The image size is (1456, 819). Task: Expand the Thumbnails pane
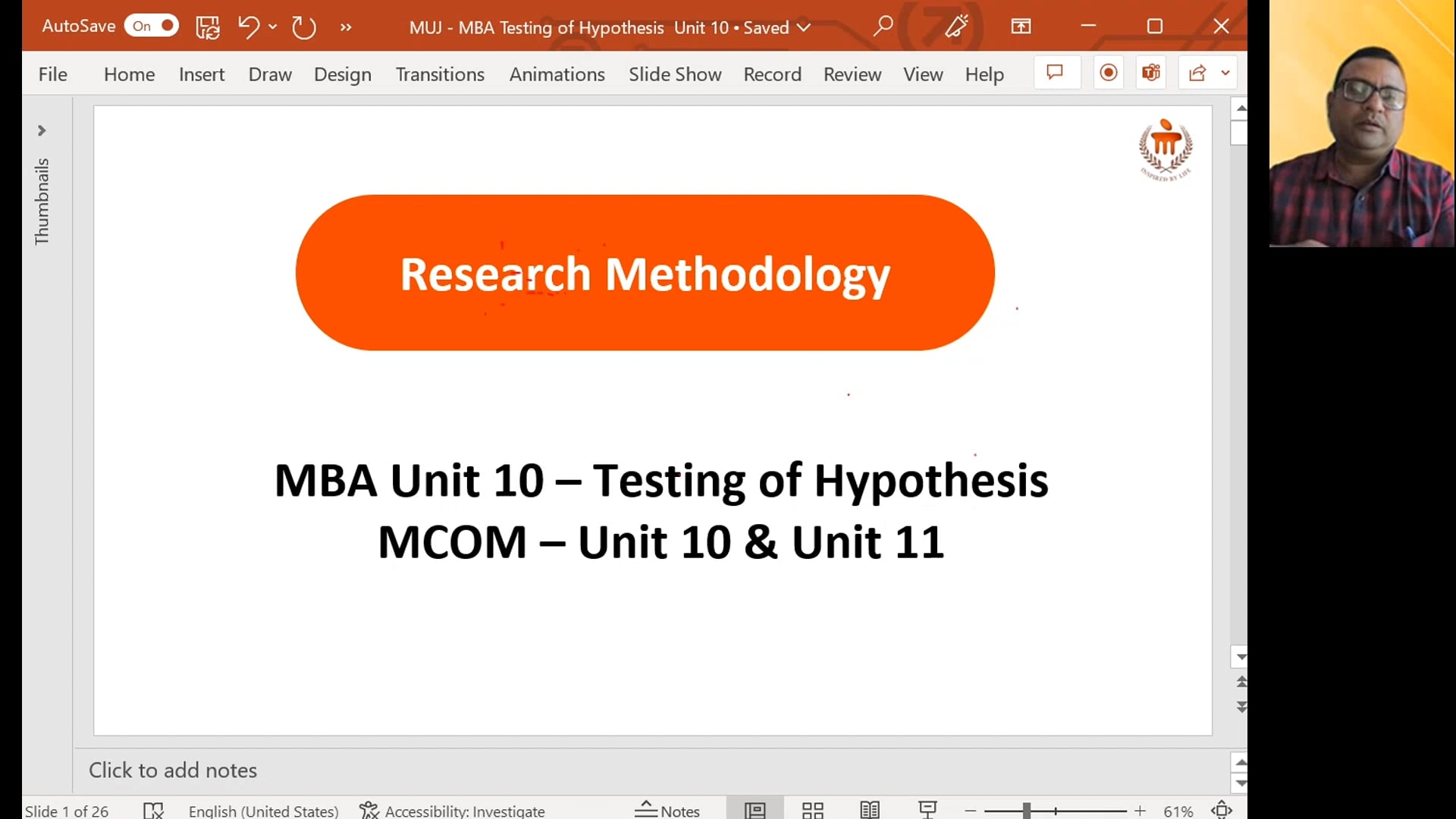(x=42, y=130)
